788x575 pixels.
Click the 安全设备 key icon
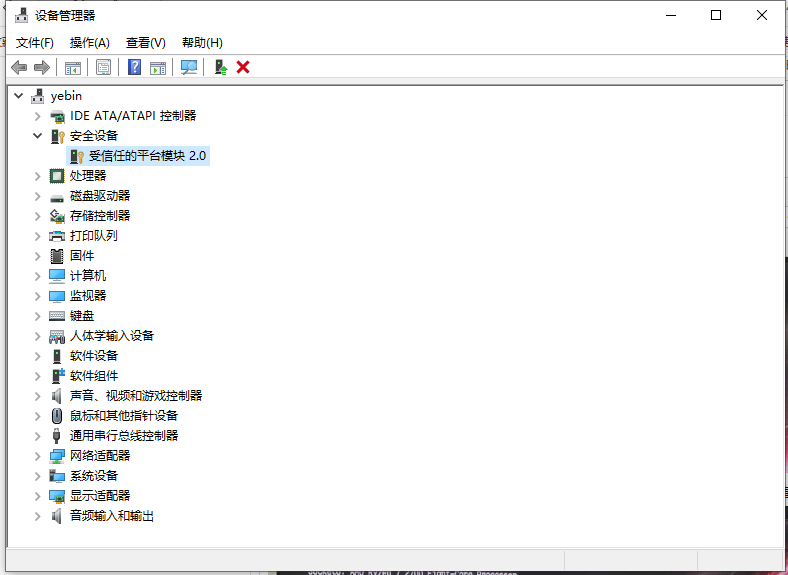click(x=57, y=136)
